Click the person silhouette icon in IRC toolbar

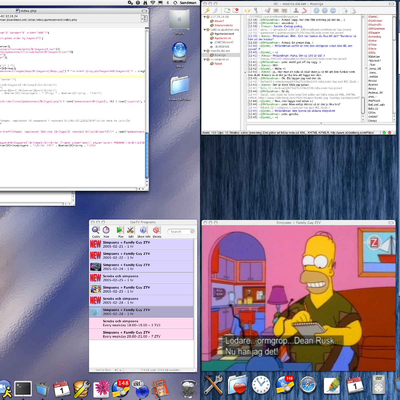296,11
